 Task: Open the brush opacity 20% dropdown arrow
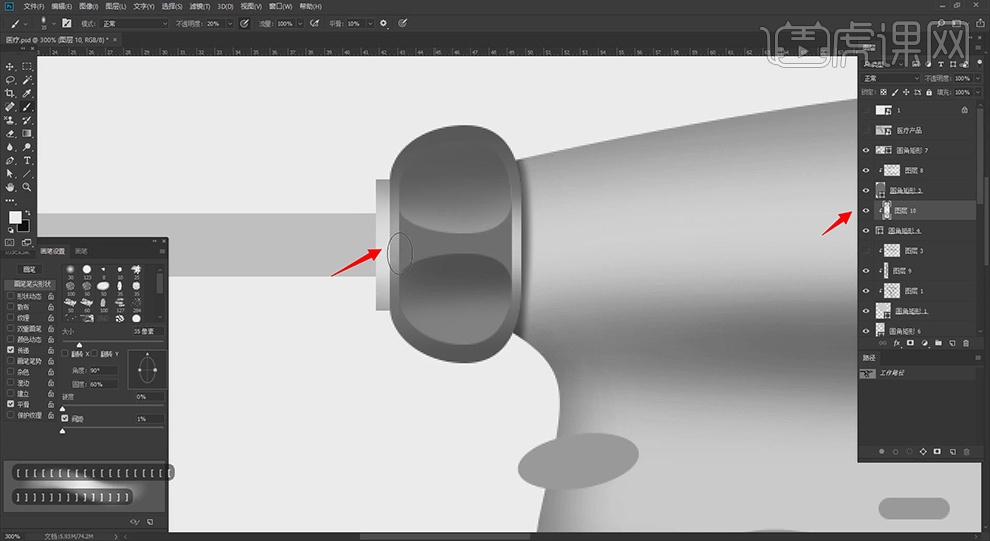230,23
